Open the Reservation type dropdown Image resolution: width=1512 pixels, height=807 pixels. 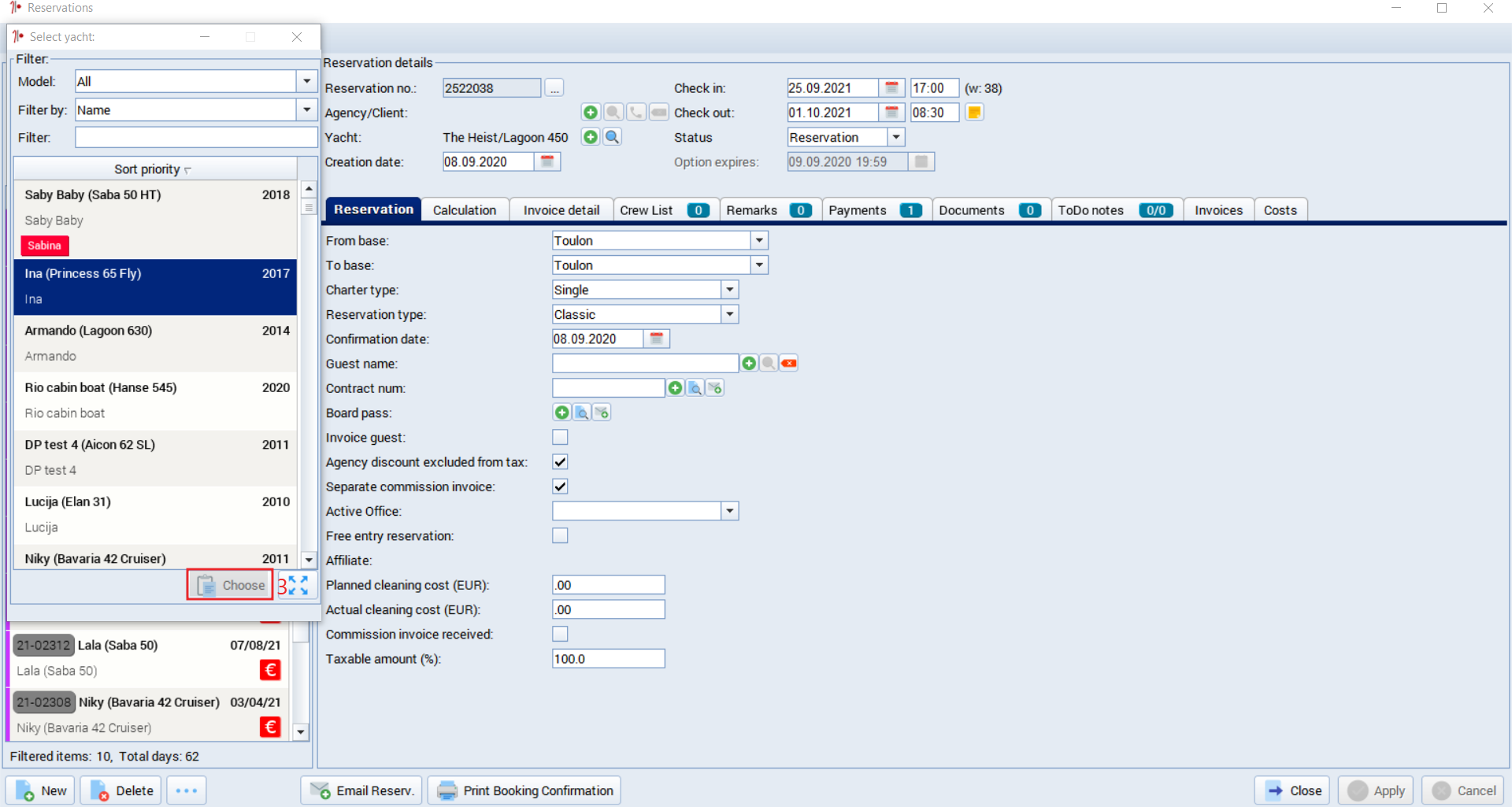(x=730, y=314)
